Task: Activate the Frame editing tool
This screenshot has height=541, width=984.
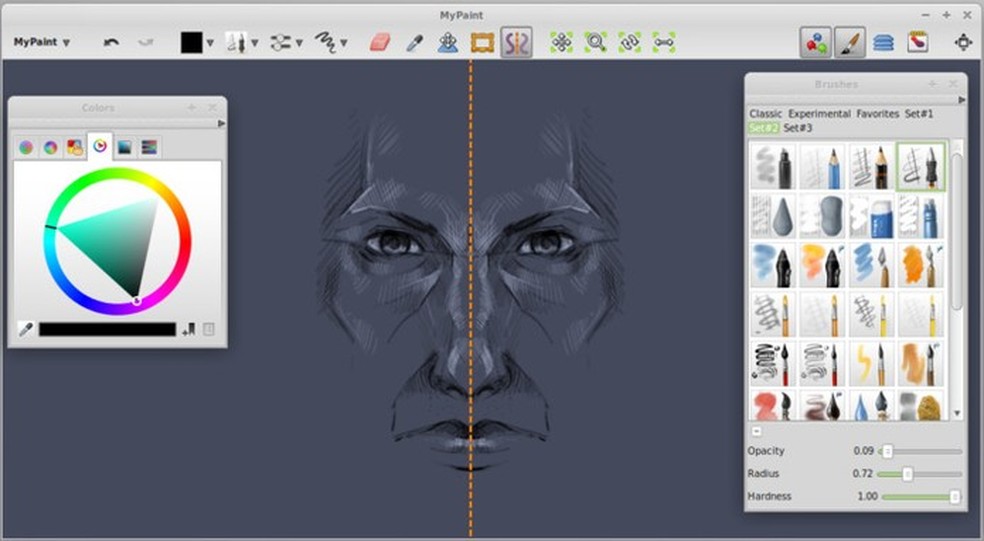Action: [483, 42]
